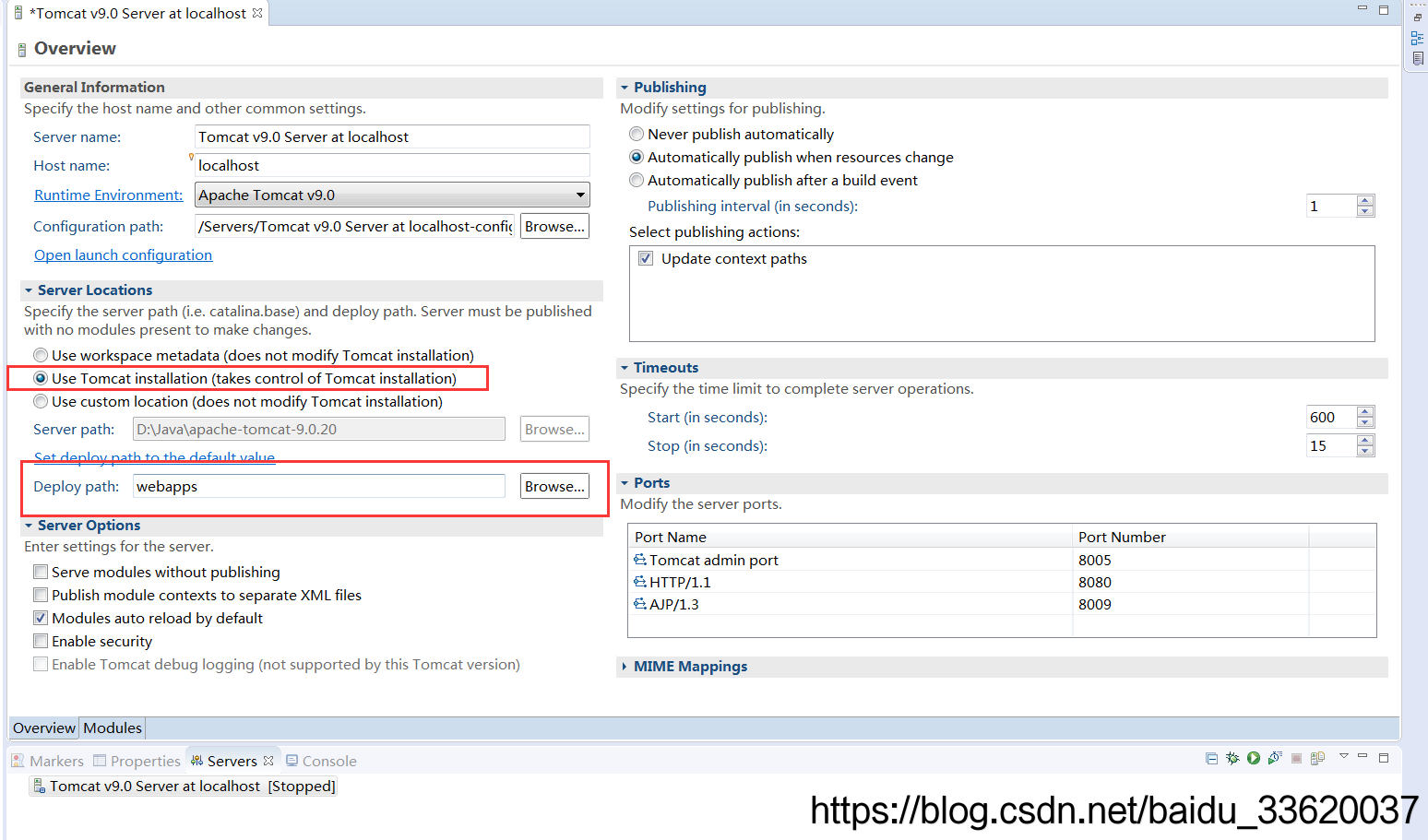1428x840 pixels.
Task: Maximize the Servers view panel
Action: 1384,757
